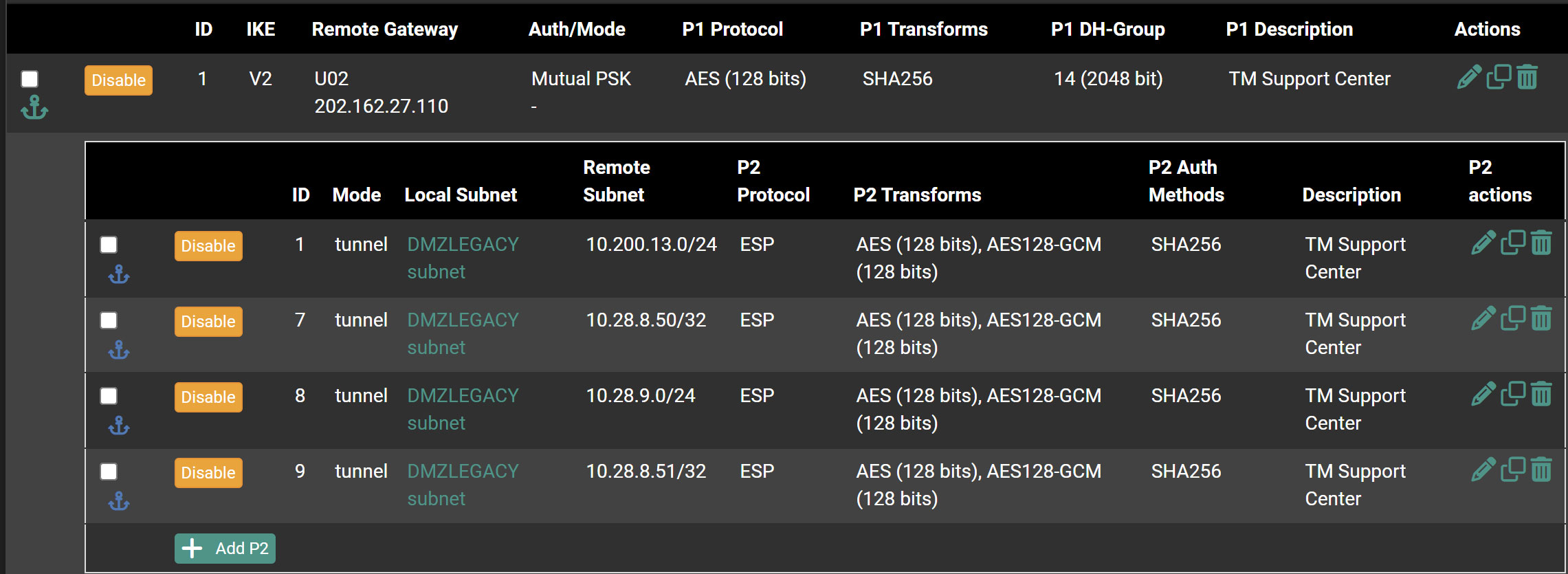The image size is (1568, 574).
Task: Tick checkbox for P2 entry ID 8
Action: point(109,396)
